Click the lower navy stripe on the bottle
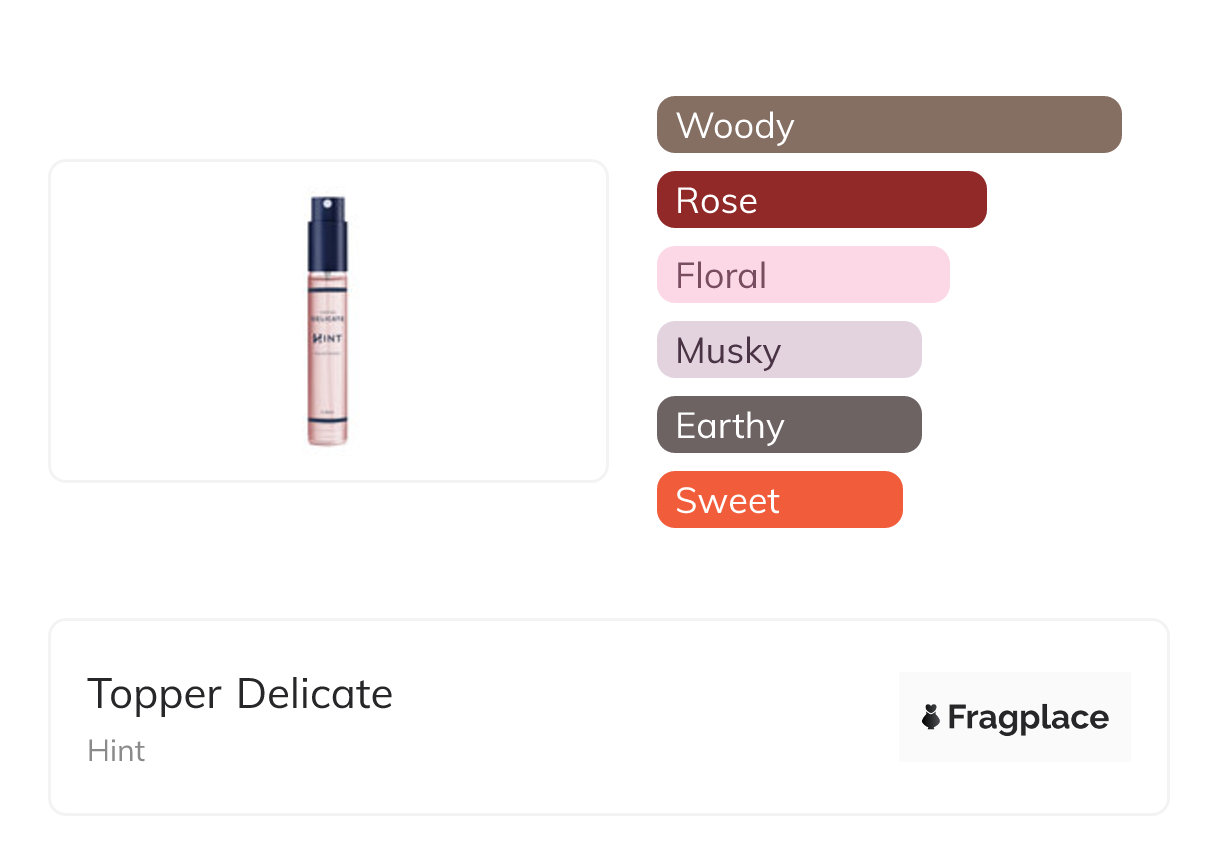 click(327, 421)
